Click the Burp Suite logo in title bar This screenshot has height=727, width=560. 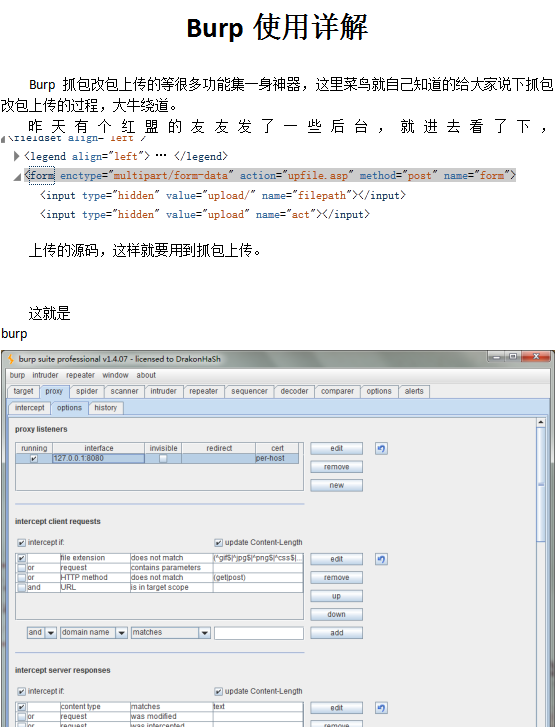coord(11,359)
